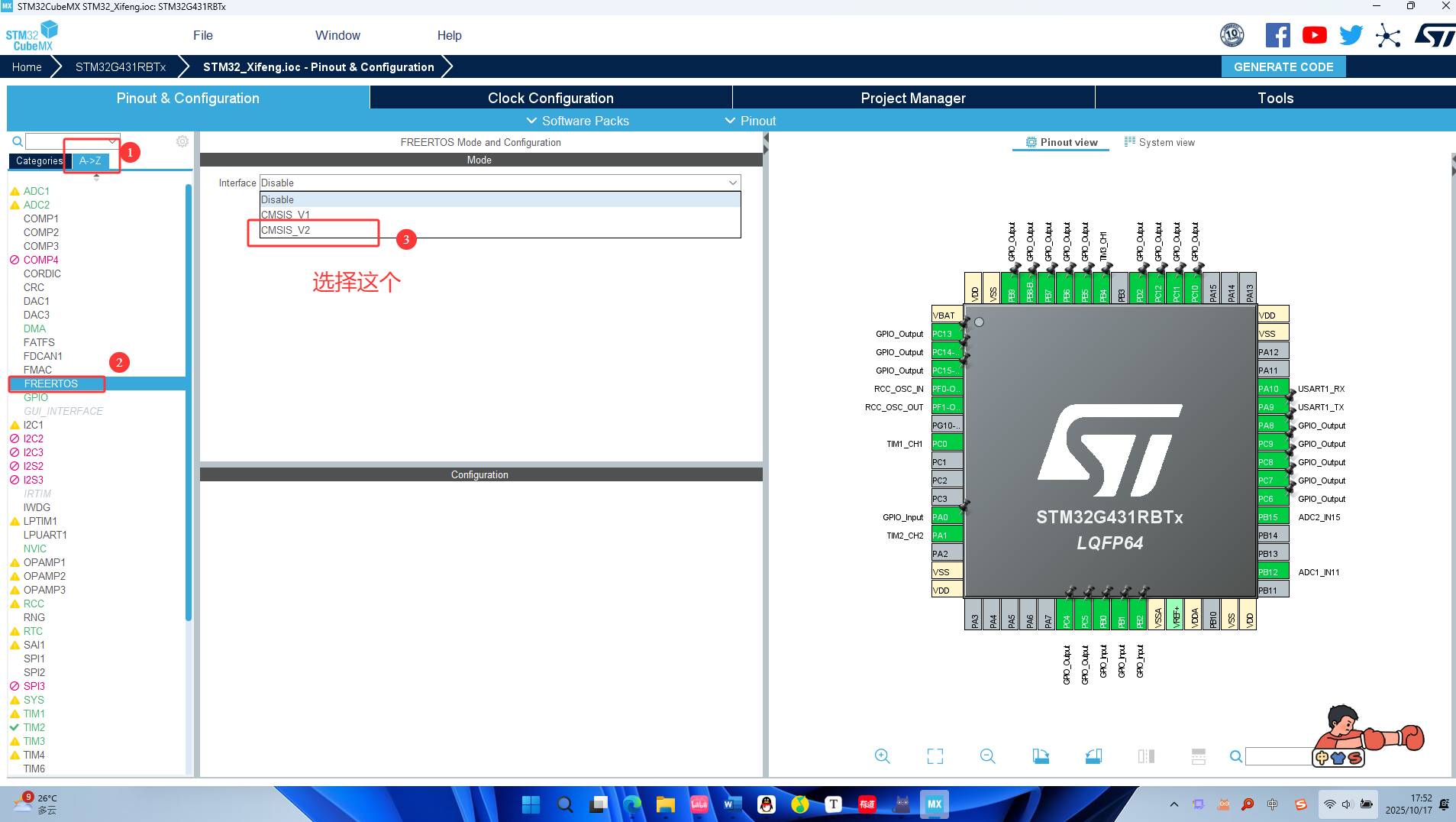Open the peripheral search combo box
This screenshot has width=1456, height=822.
coord(73,141)
